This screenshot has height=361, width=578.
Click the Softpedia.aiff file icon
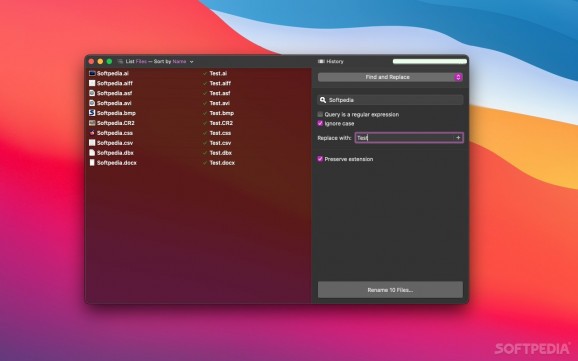point(92,83)
